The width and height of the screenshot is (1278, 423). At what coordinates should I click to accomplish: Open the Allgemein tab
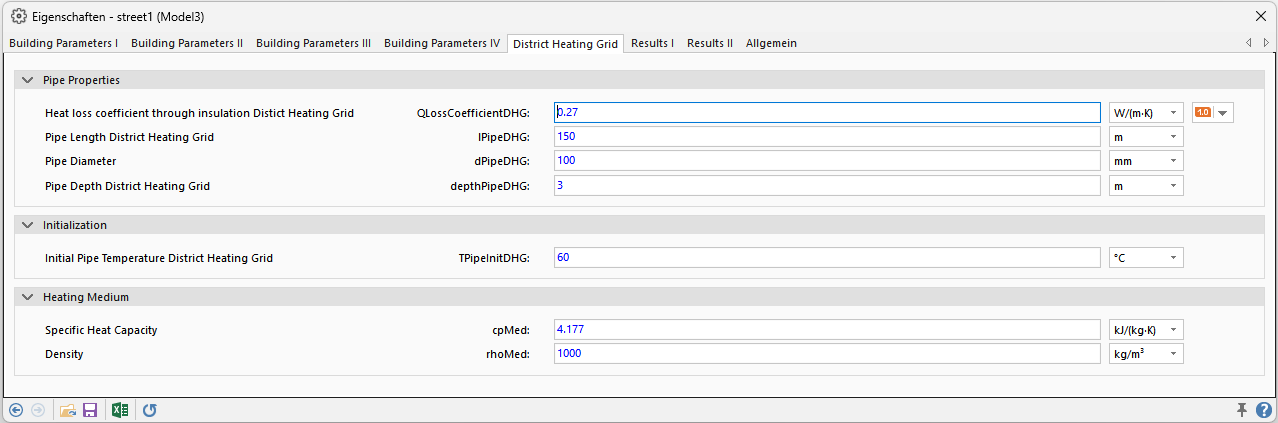coord(771,43)
